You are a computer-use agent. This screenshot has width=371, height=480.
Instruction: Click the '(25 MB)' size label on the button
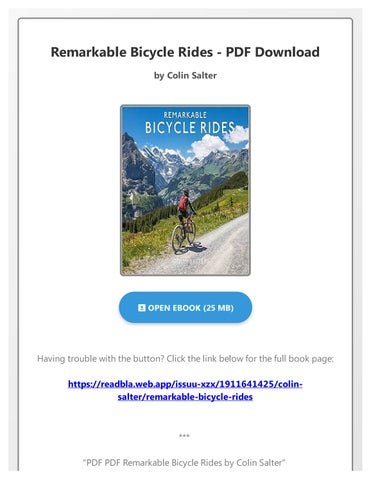[218, 308]
